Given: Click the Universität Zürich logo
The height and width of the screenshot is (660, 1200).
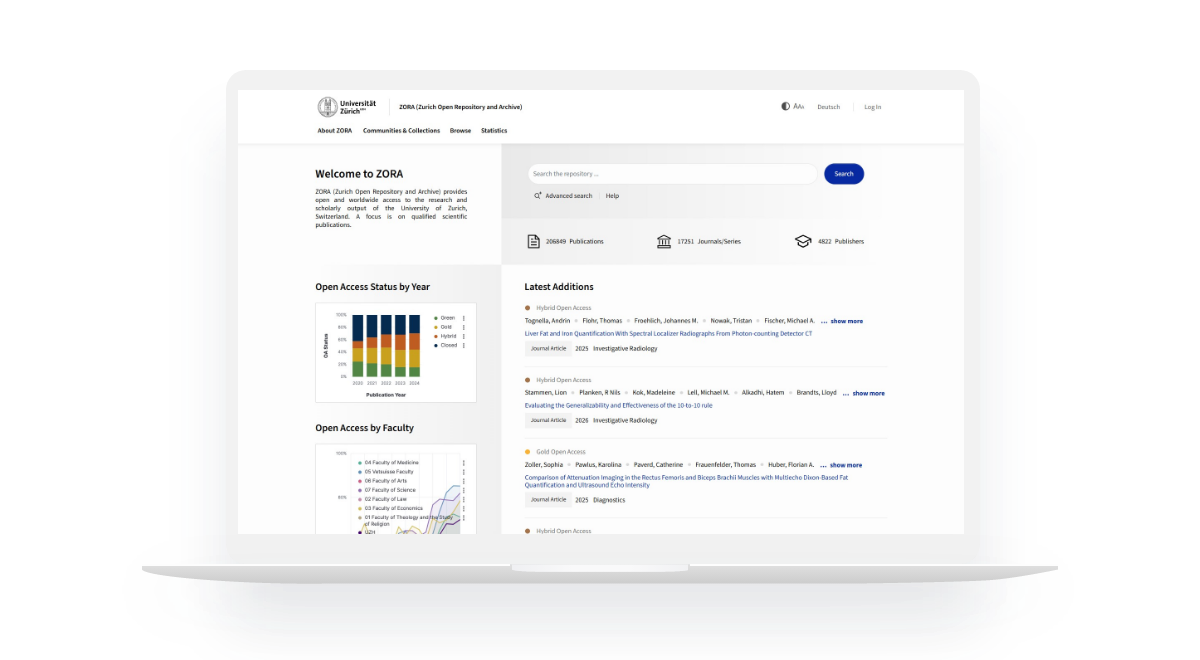Looking at the screenshot, I should point(348,107).
